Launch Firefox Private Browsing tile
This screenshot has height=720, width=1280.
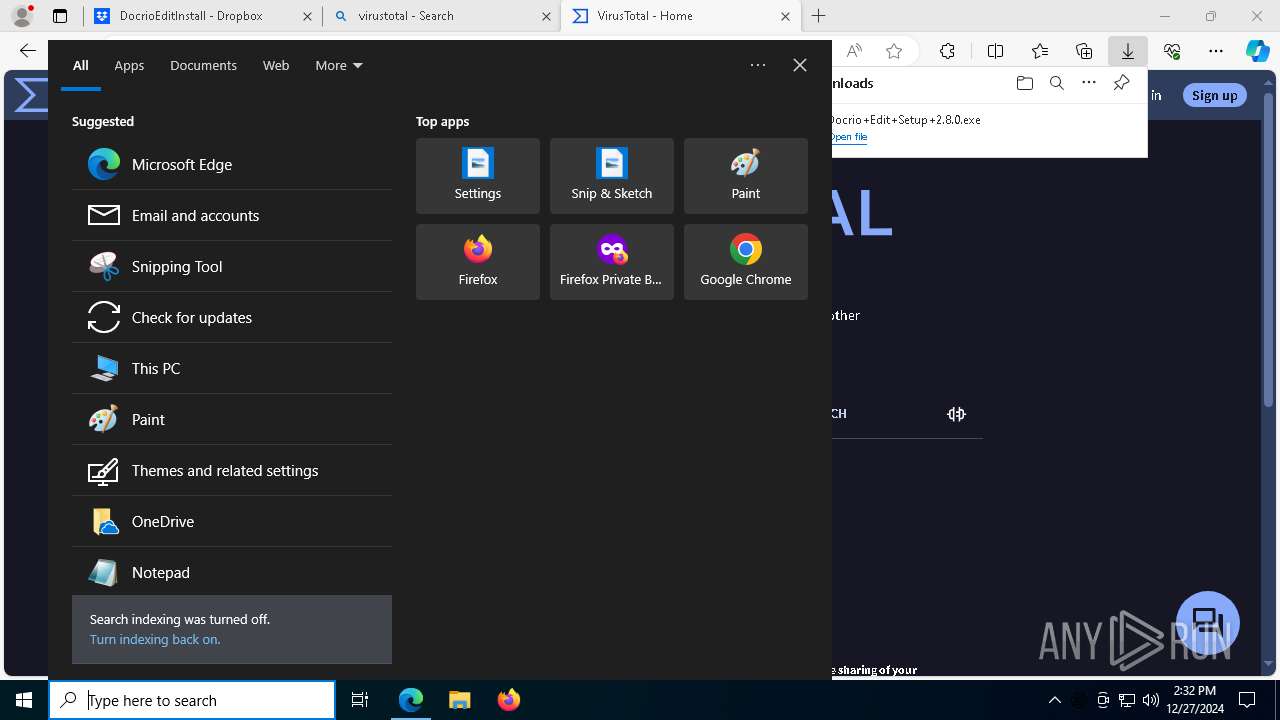tap(612, 262)
